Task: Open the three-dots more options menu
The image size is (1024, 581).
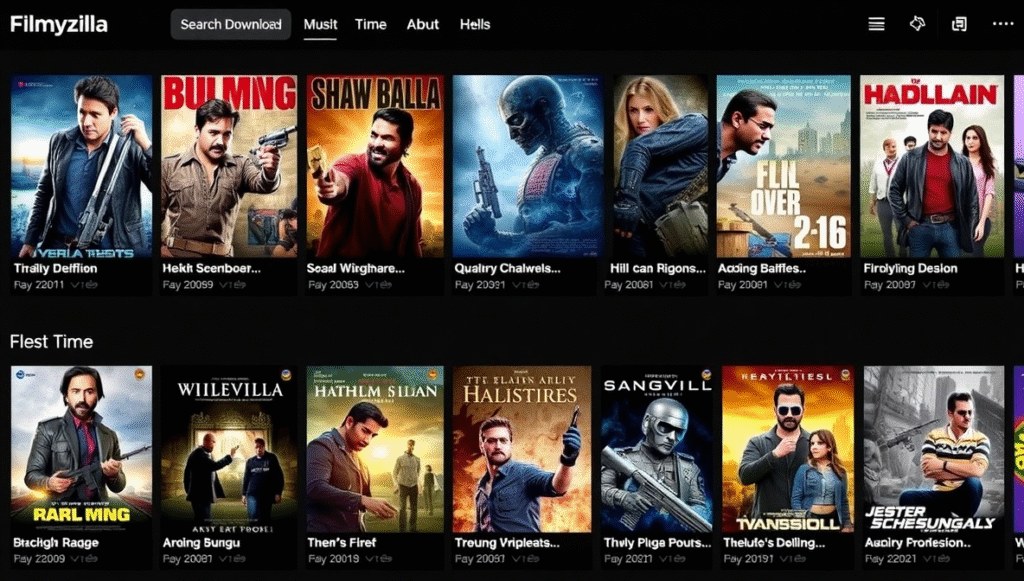Action: click(x=1002, y=24)
